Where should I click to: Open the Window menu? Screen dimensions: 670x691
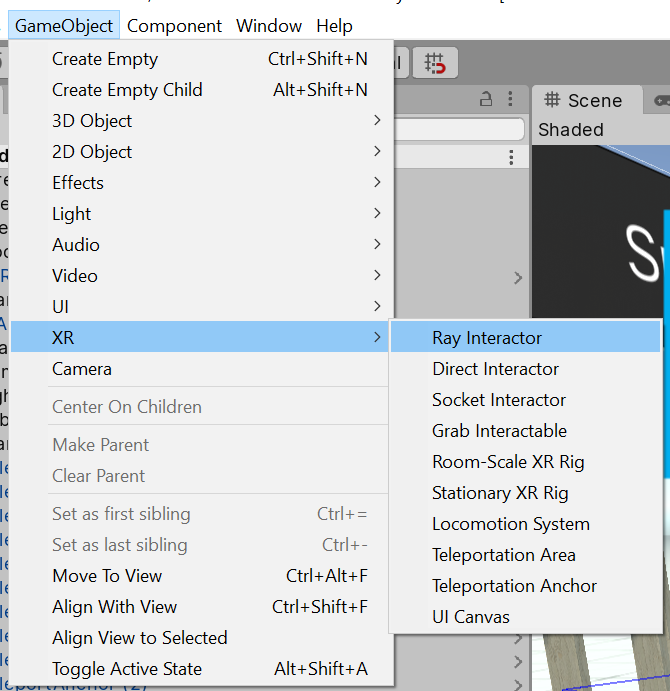click(269, 26)
